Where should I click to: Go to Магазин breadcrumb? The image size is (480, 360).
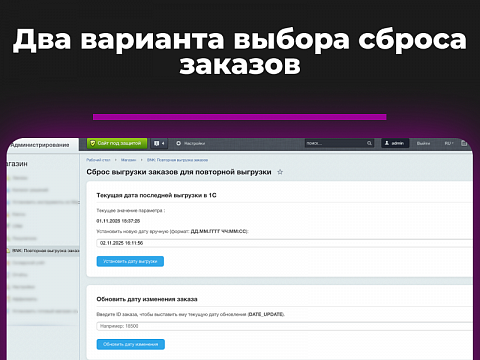point(128,160)
